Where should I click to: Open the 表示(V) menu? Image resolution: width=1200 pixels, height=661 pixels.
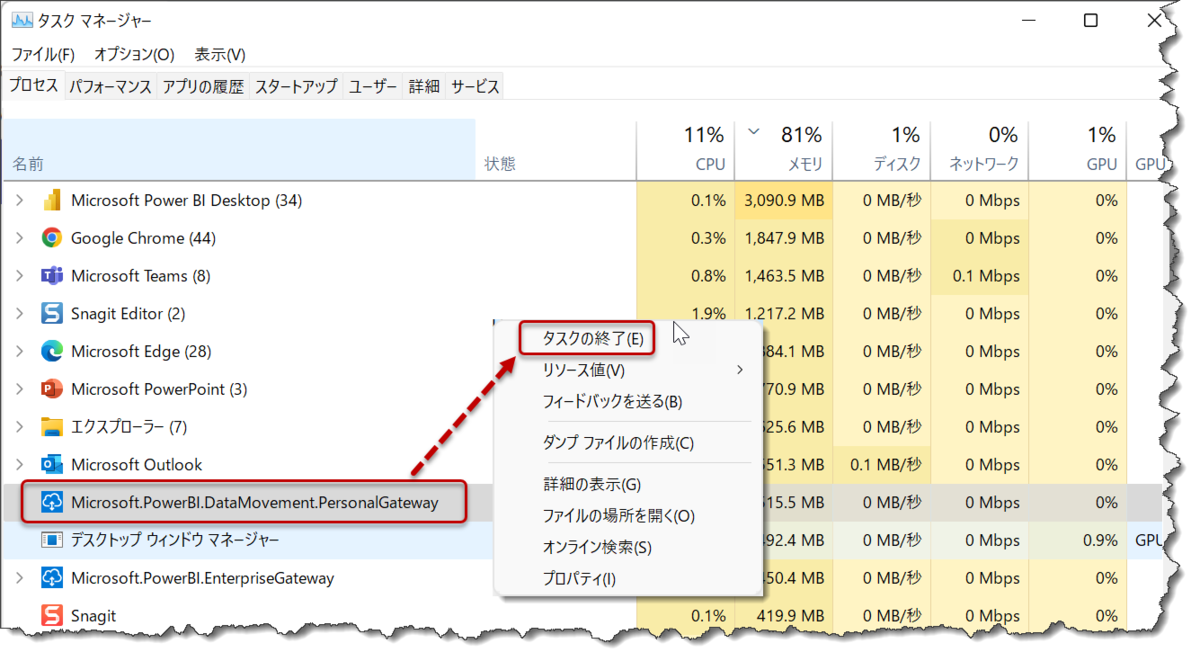(220, 54)
